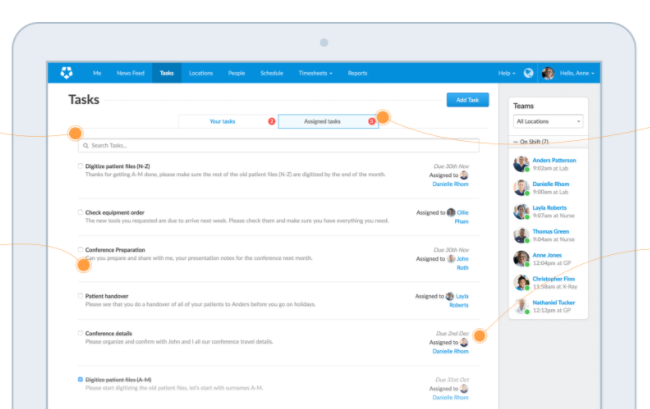
Task: Check the Digitize patient files (N-Z) checkbox
Action: point(80,166)
